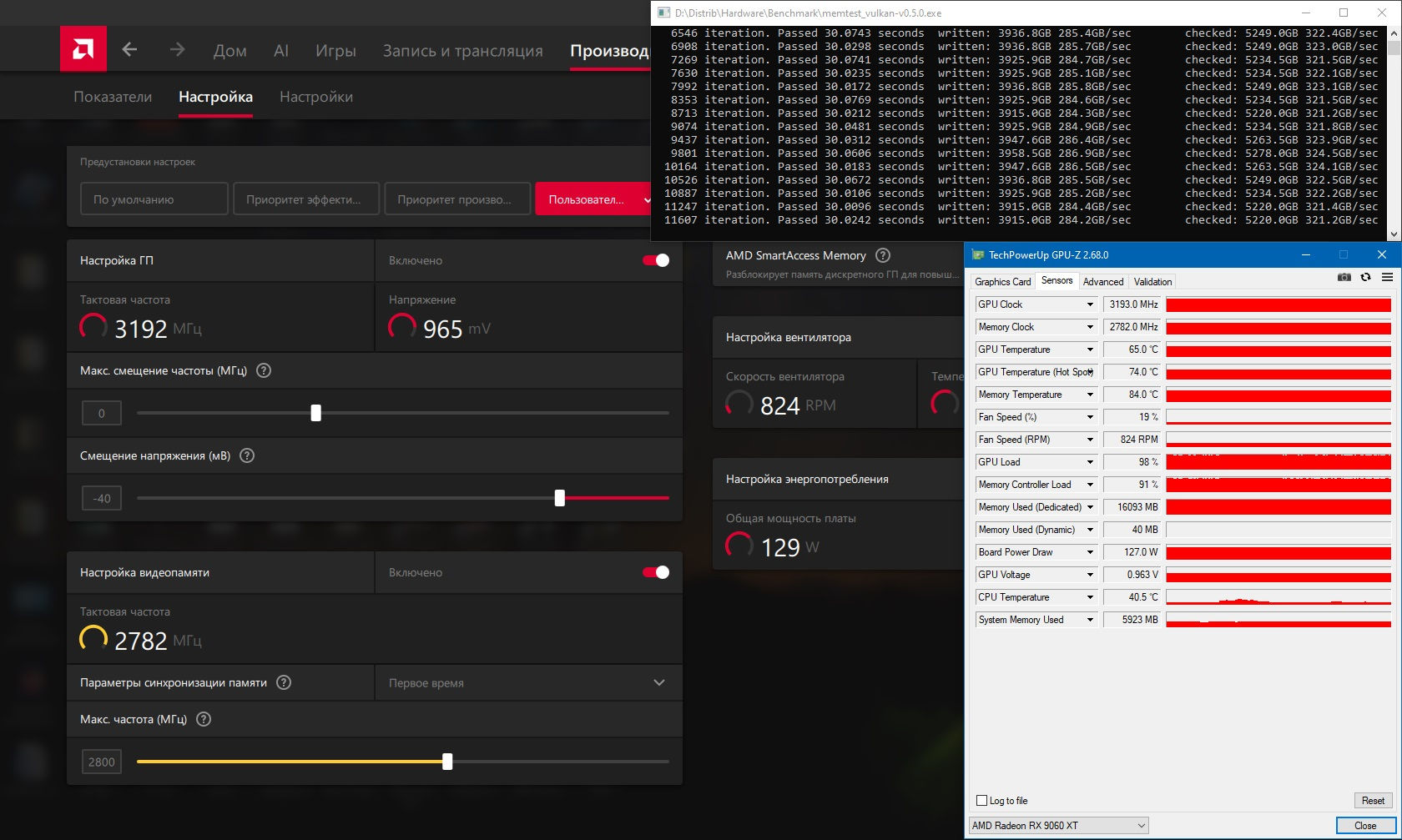Image resolution: width=1402 pixels, height=840 pixels.
Task: Take a GPU-Z screenshot with camera icon
Action: coord(1344,277)
